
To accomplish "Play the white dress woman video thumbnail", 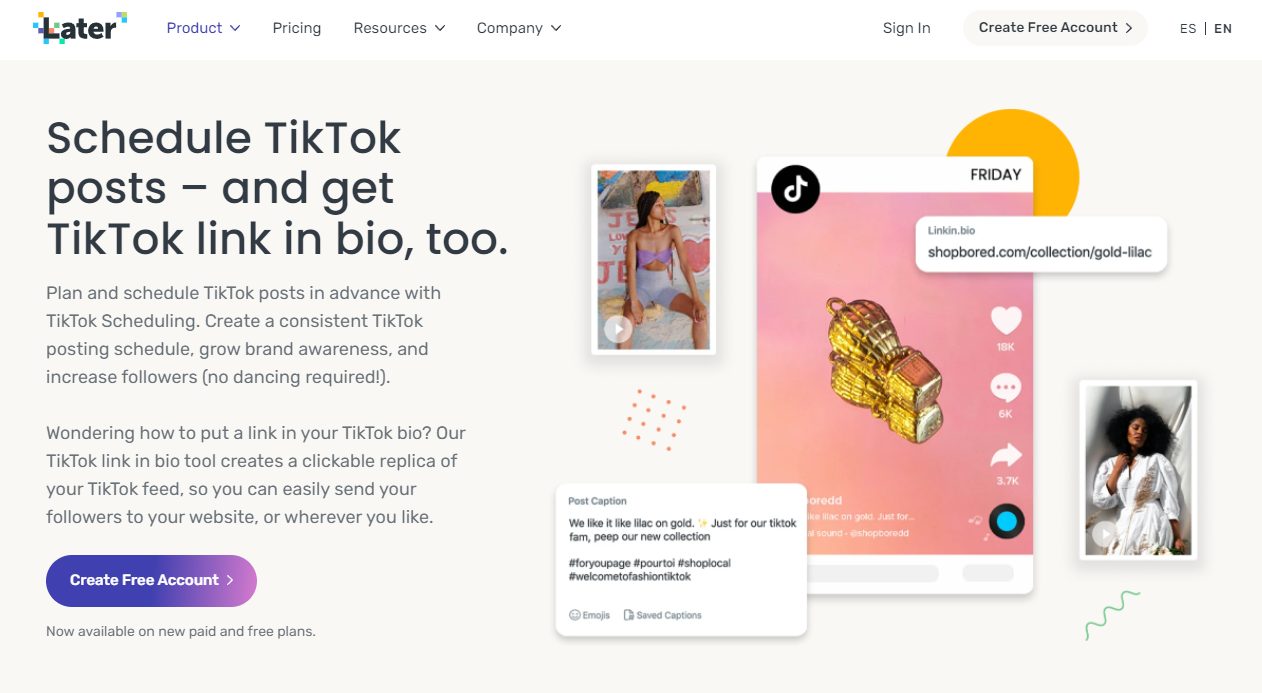I will (1104, 535).
